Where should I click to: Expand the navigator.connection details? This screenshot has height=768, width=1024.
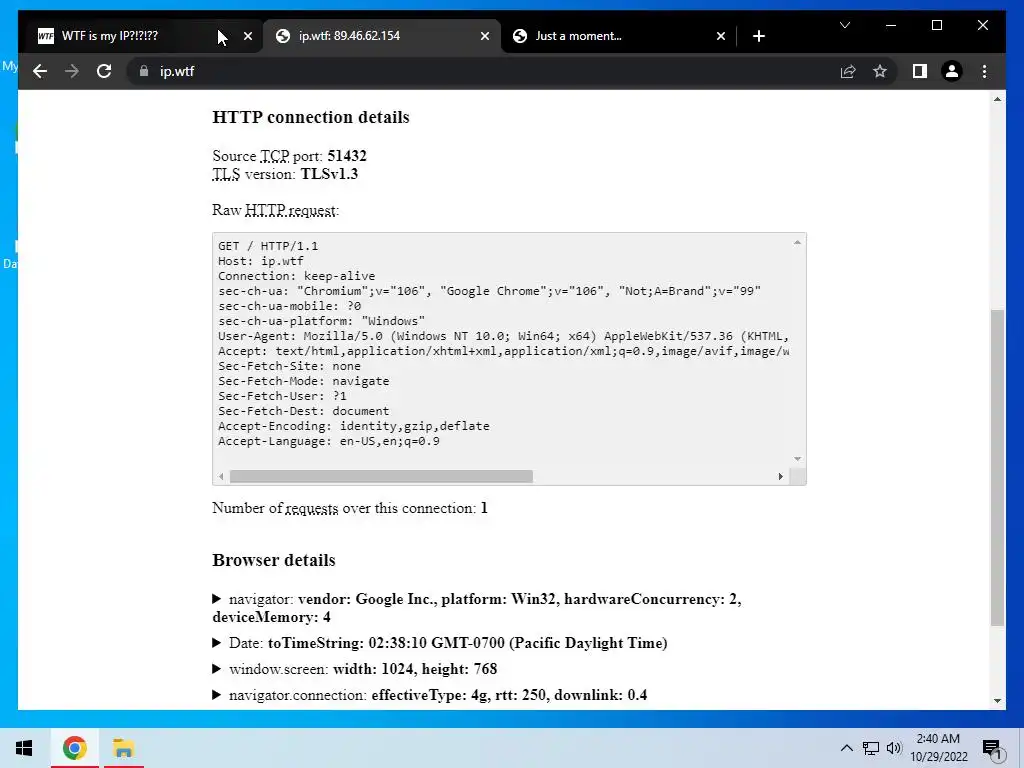tap(217, 695)
